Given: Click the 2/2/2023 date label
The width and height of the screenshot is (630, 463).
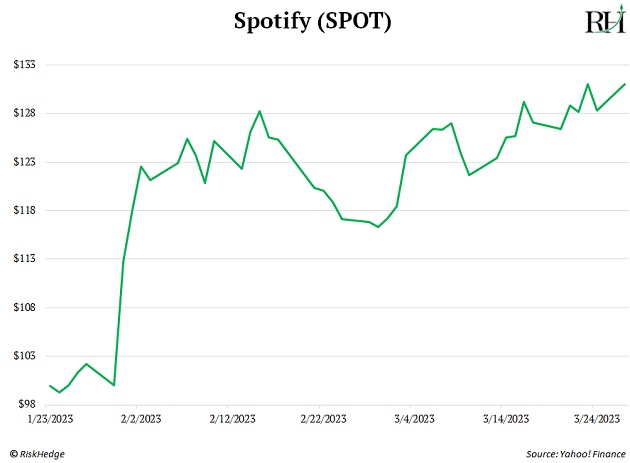Looking at the screenshot, I should (x=141, y=419).
